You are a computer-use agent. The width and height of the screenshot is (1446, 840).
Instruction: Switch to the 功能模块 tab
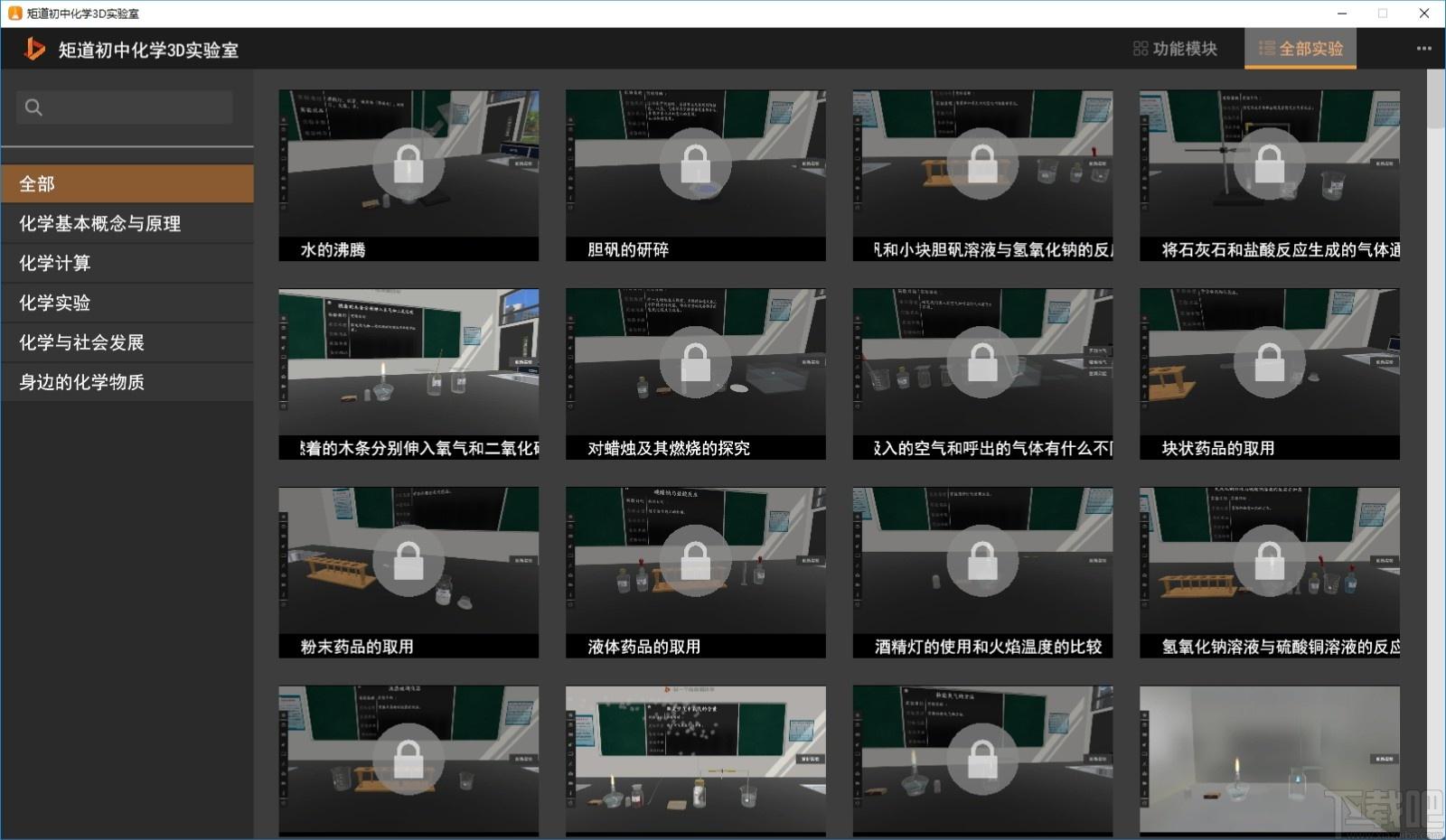[1175, 49]
